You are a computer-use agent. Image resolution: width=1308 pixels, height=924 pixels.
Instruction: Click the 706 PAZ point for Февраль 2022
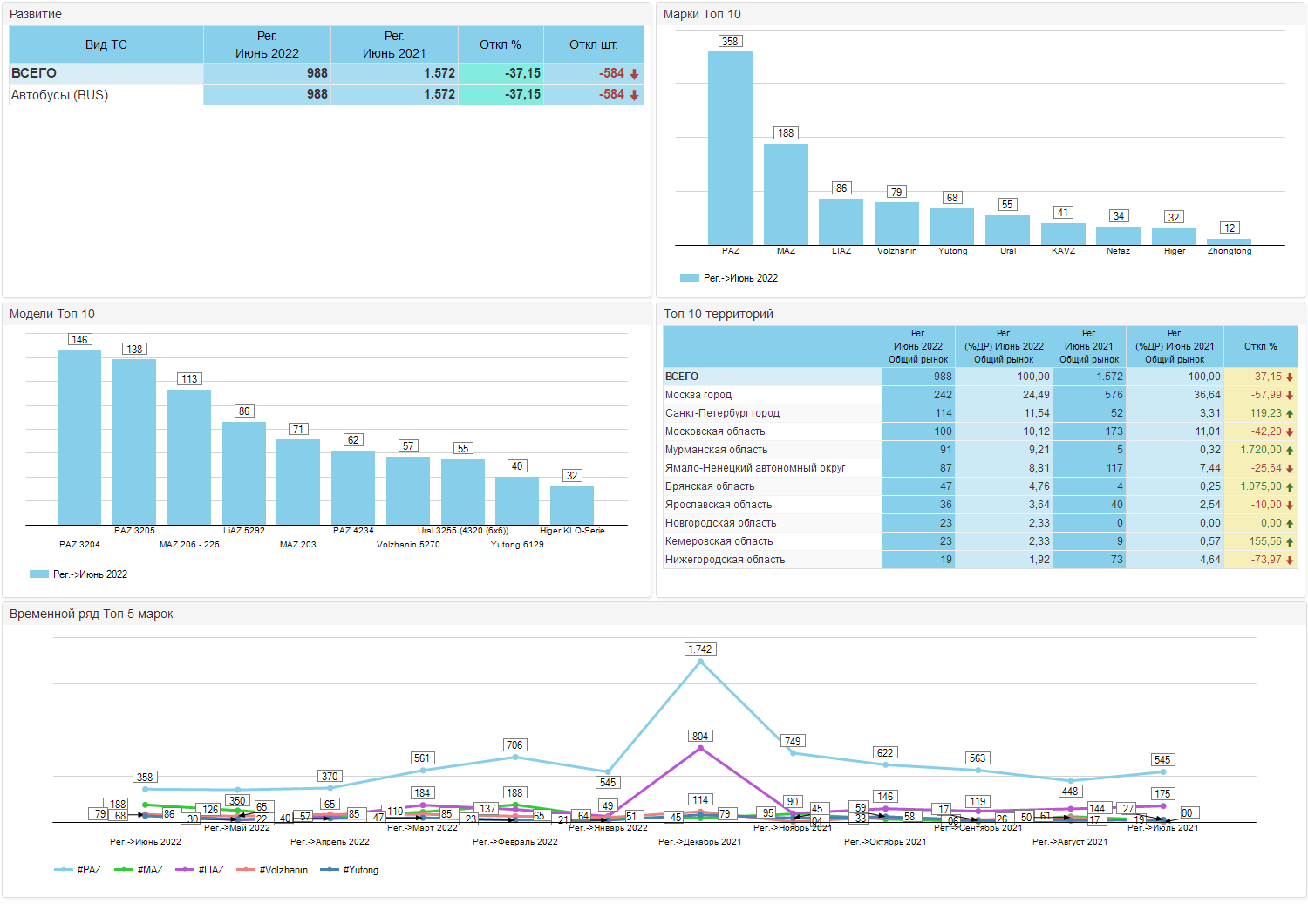pos(515,758)
